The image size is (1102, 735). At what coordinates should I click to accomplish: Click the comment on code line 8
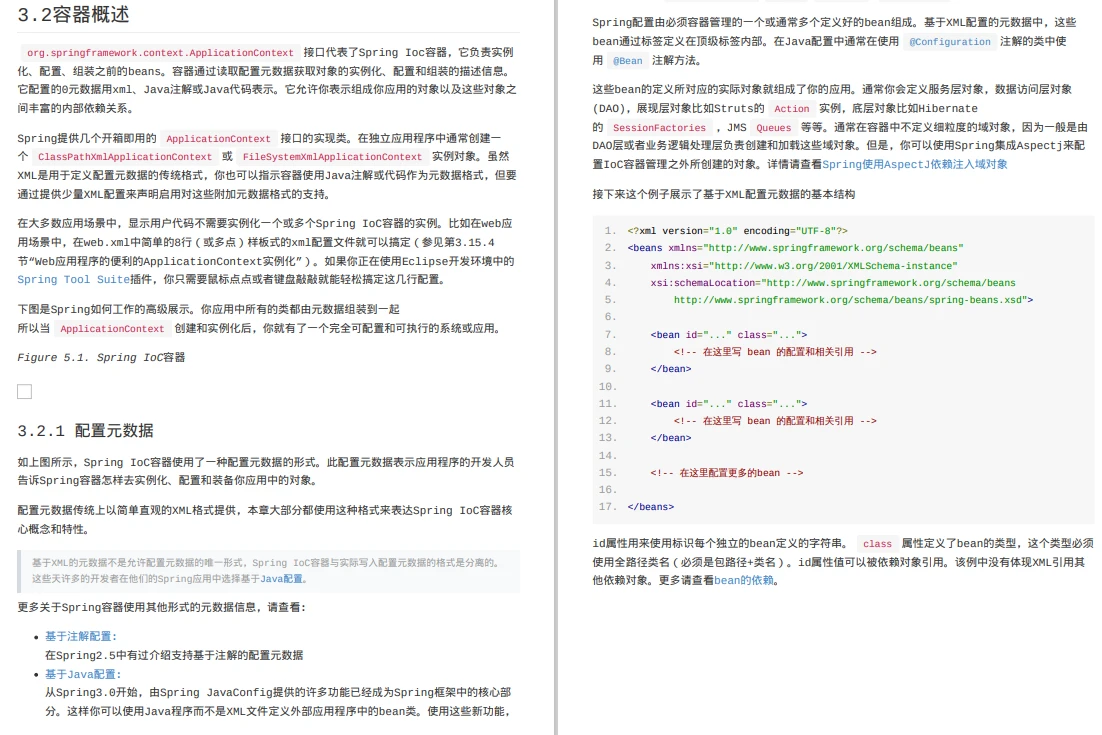(x=775, y=352)
